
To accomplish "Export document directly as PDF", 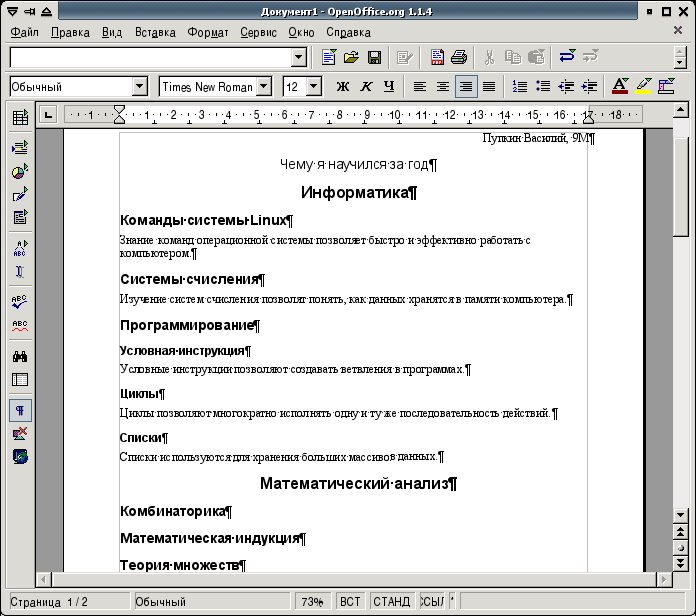I will click(x=437, y=57).
